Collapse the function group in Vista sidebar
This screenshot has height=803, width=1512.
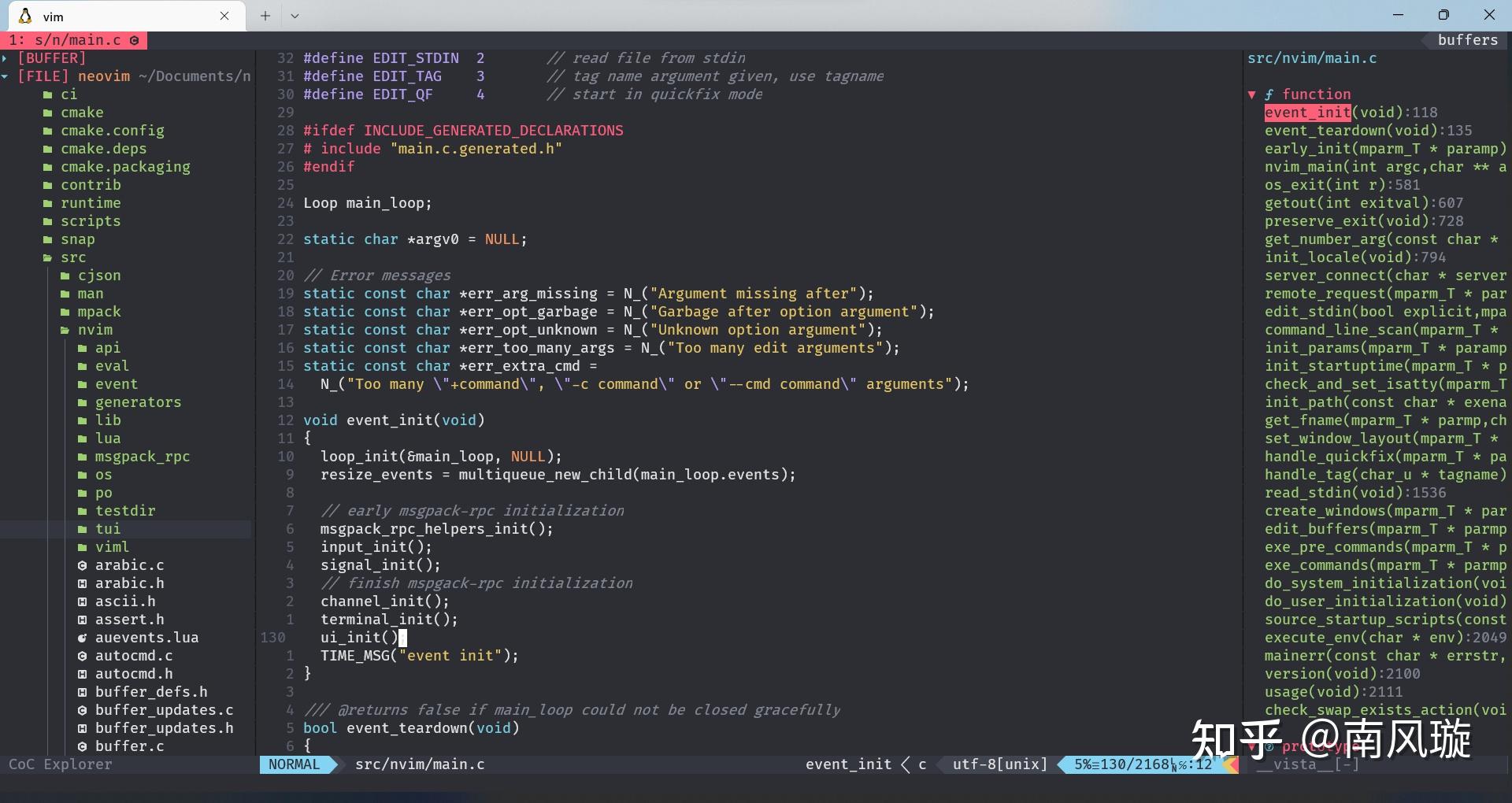(x=1252, y=94)
